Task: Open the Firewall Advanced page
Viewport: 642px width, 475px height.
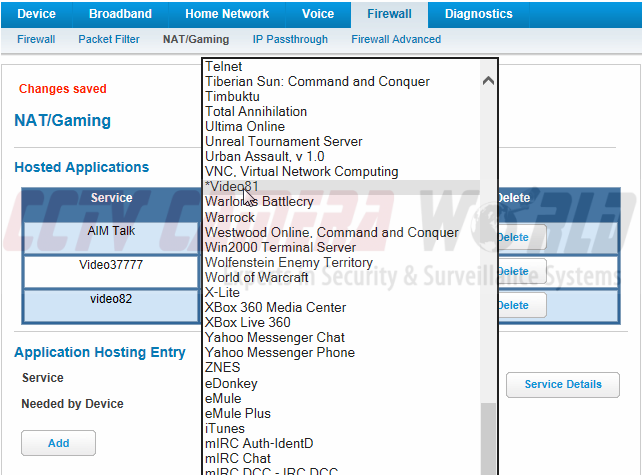Action: point(396,40)
